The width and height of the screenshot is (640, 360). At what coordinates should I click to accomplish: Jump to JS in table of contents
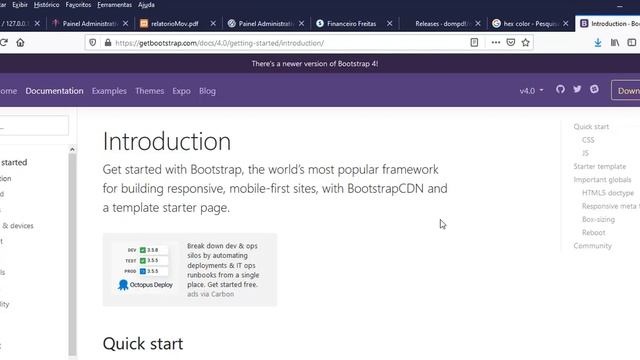tap(585, 153)
